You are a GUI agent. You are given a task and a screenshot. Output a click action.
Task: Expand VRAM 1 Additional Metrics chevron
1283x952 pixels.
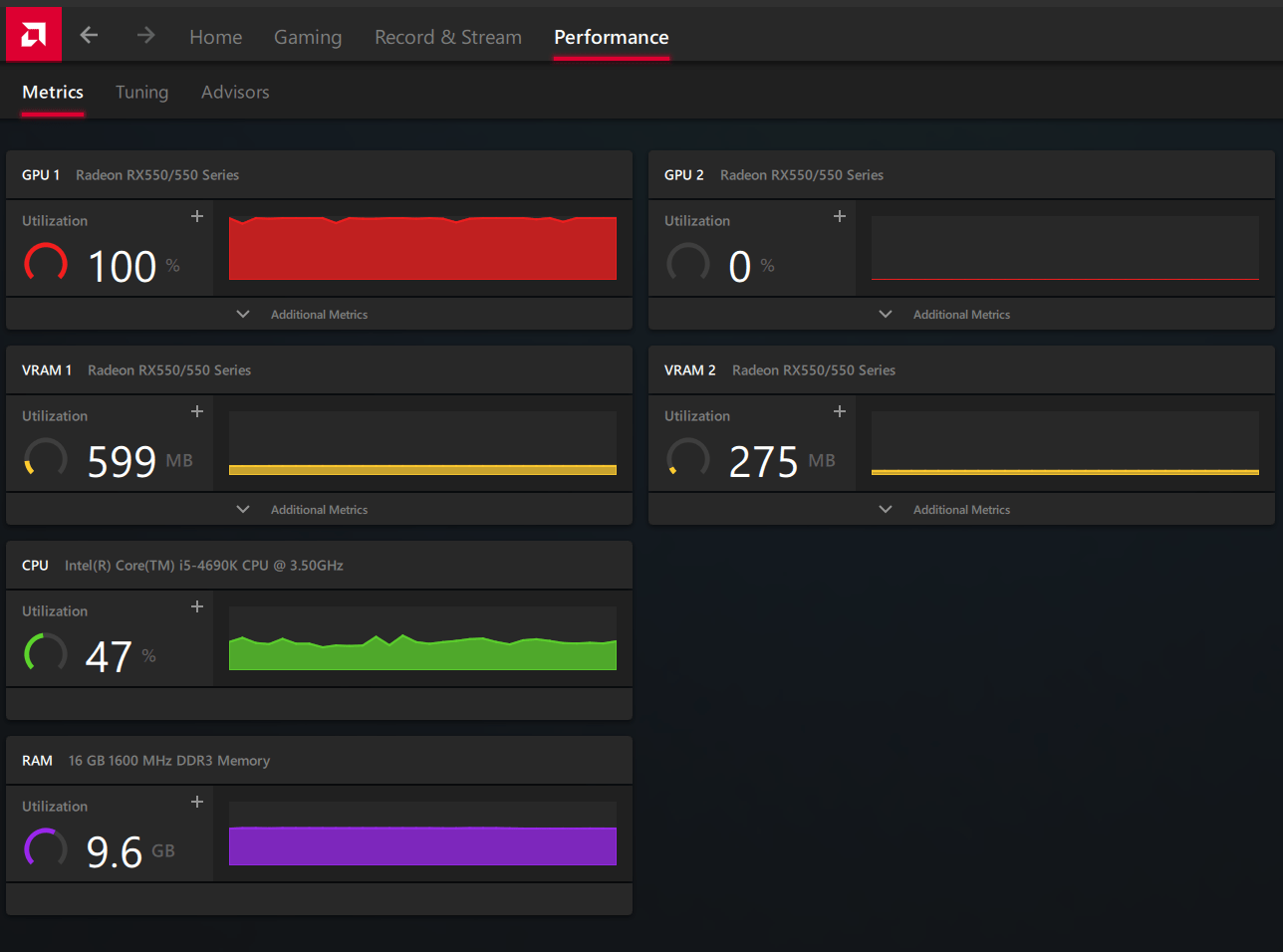(243, 509)
